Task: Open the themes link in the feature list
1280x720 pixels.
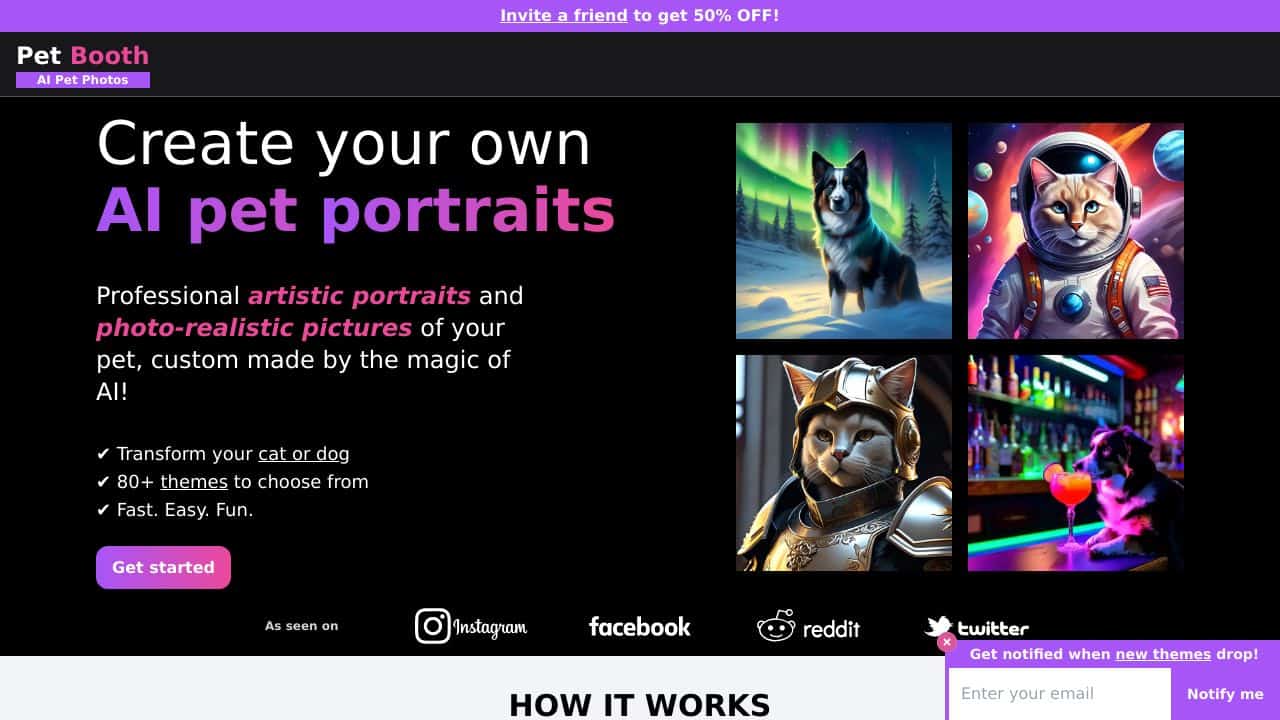Action: (194, 482)
